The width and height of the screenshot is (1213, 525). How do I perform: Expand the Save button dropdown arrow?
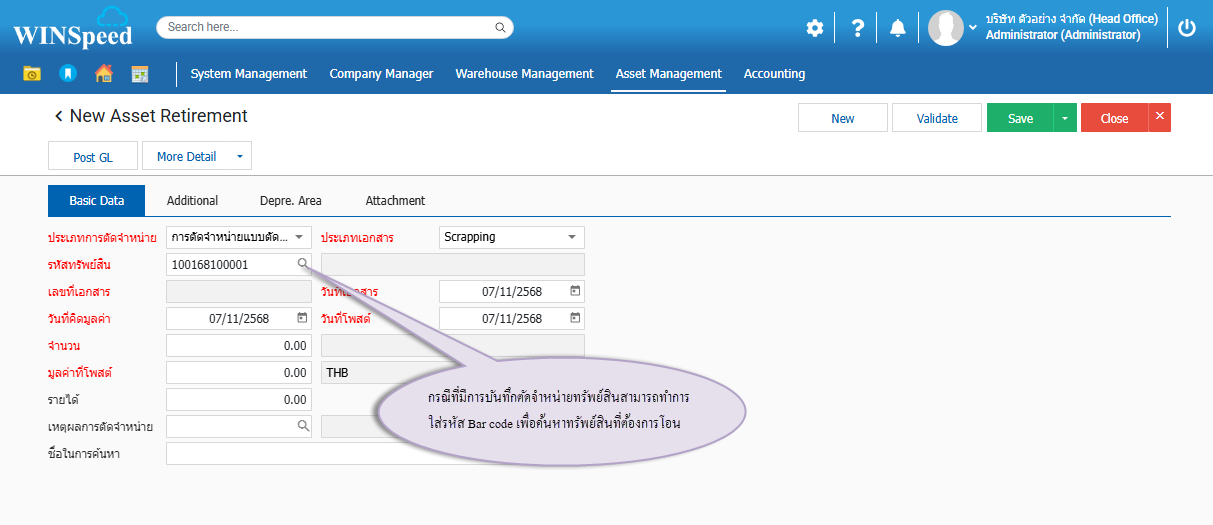tap(1064, 118)
